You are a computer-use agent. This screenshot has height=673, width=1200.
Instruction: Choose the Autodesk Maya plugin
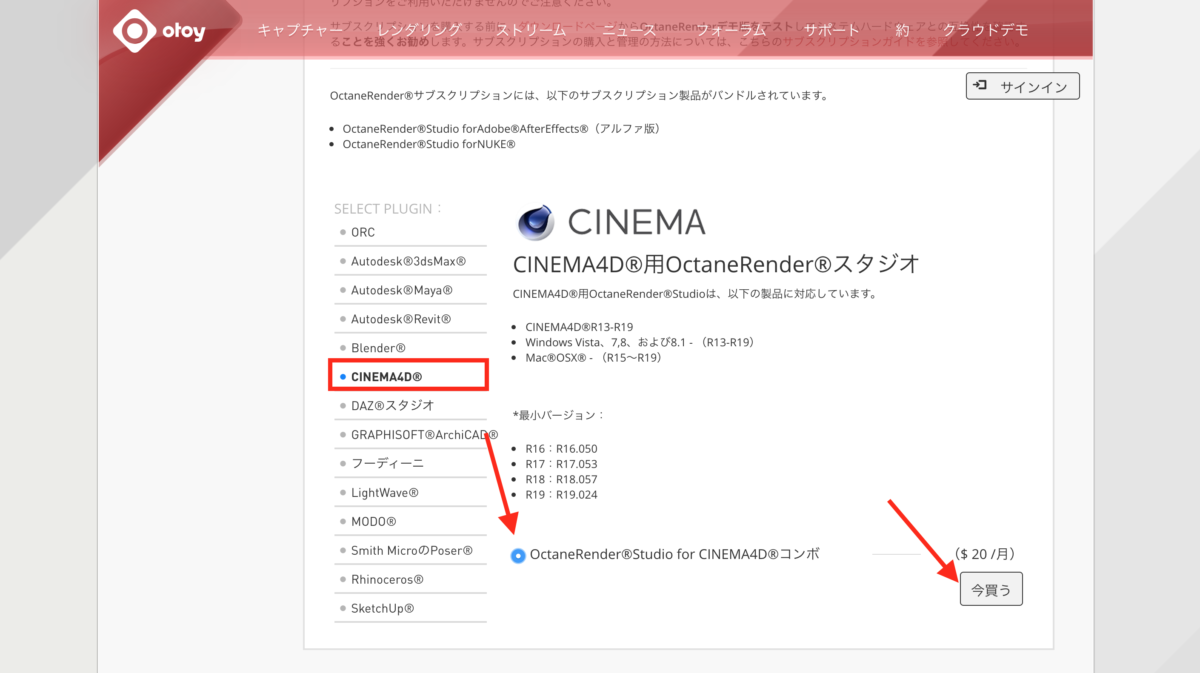point(401,290)
